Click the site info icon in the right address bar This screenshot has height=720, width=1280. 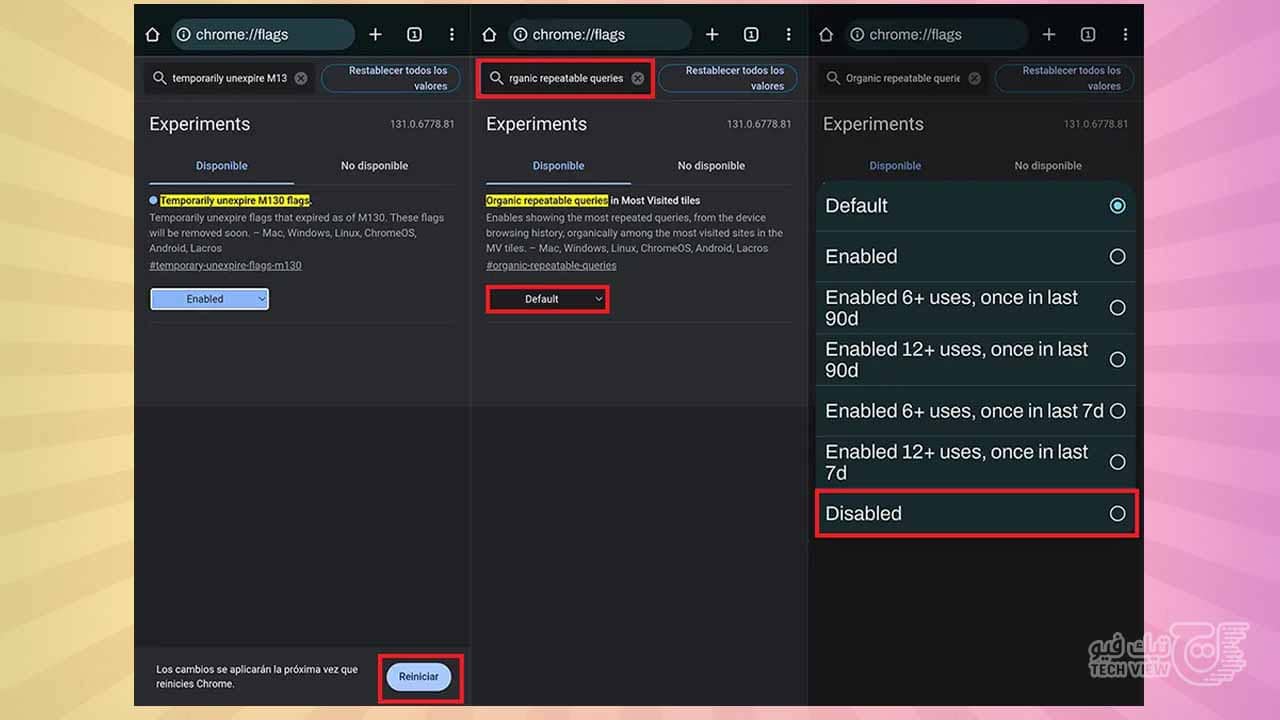(x=857, y=34)
